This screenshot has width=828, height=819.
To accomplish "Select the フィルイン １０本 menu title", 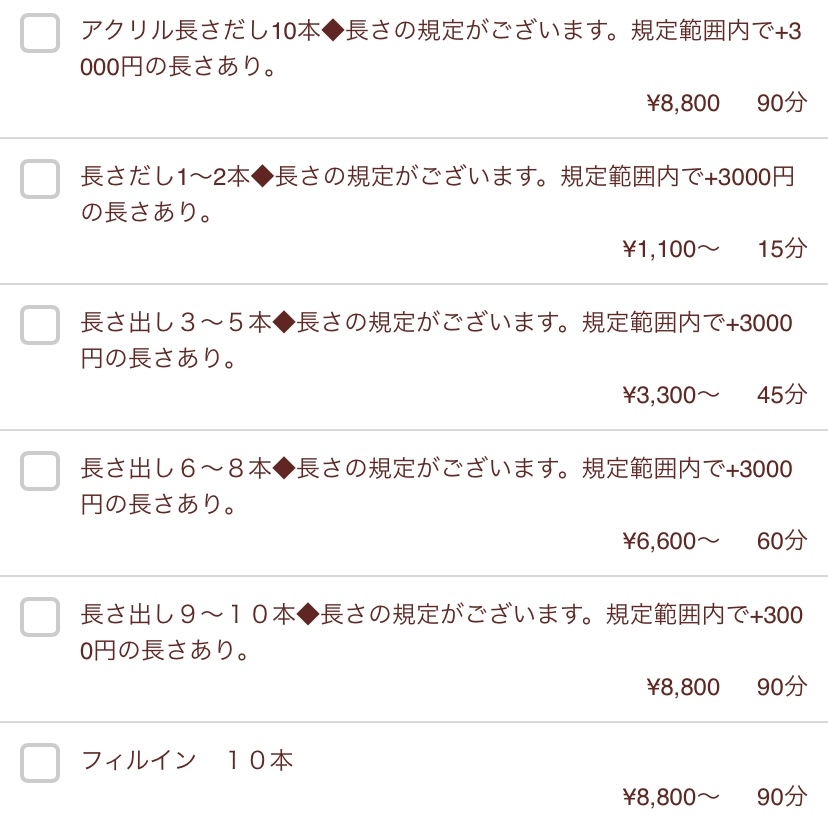I will [x=185, y=760].
